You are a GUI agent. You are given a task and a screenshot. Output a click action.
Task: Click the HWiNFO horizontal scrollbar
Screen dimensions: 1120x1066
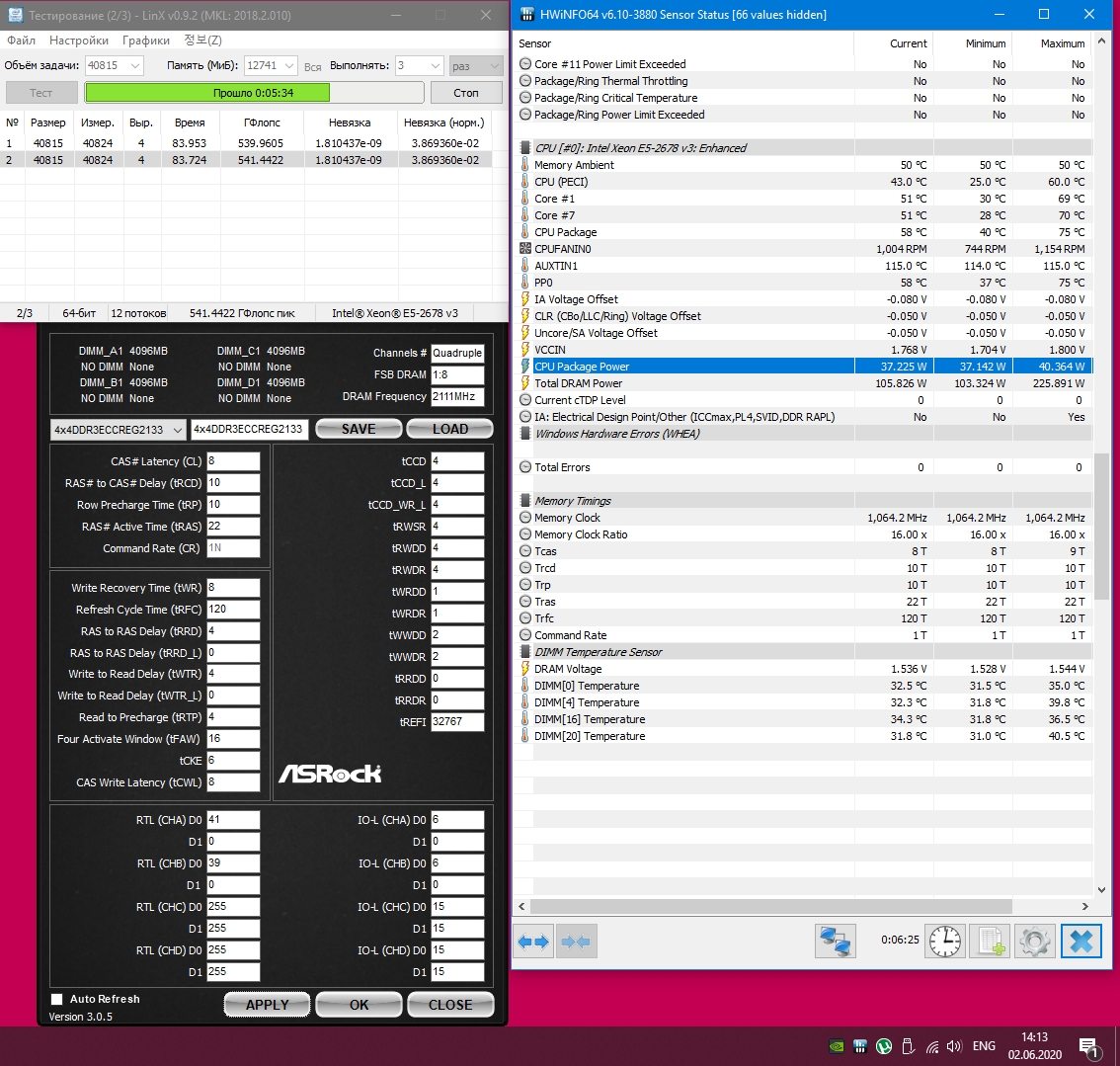pyautogui.click(x=770, y=906)
